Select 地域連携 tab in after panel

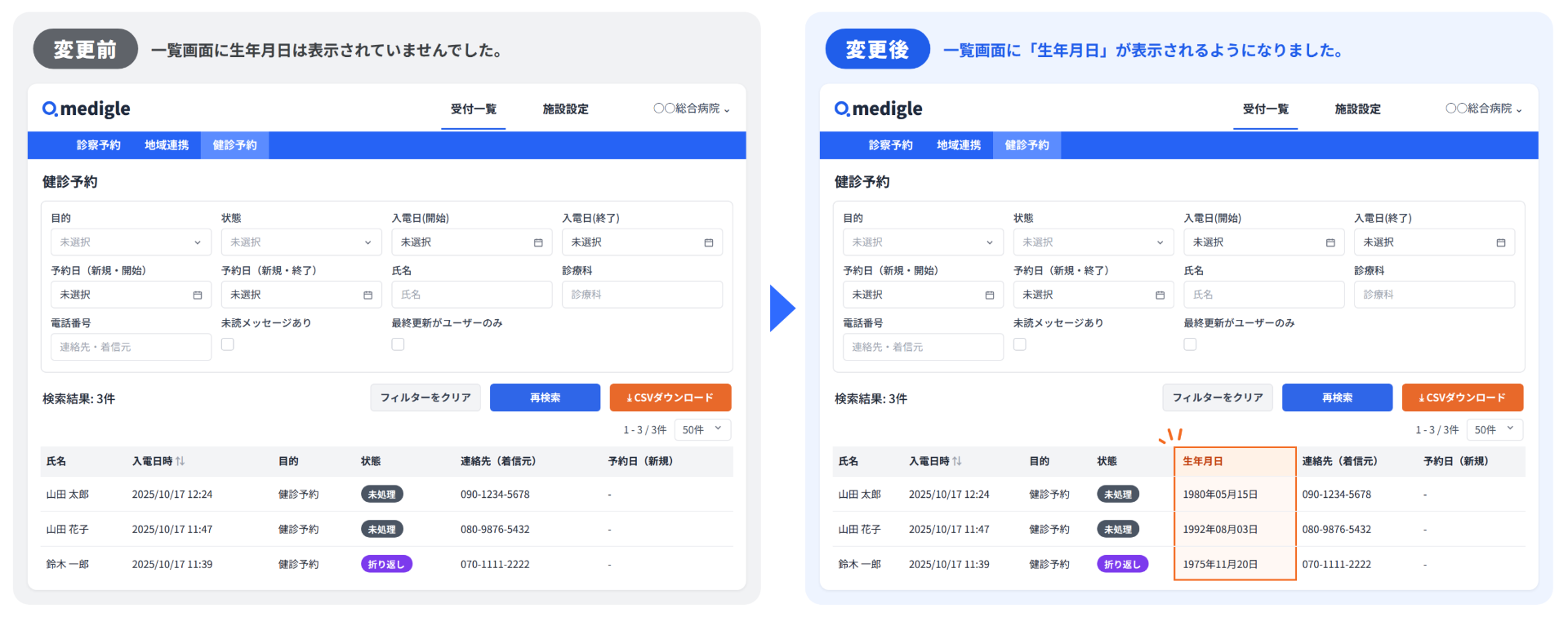(x=959, y=145)
